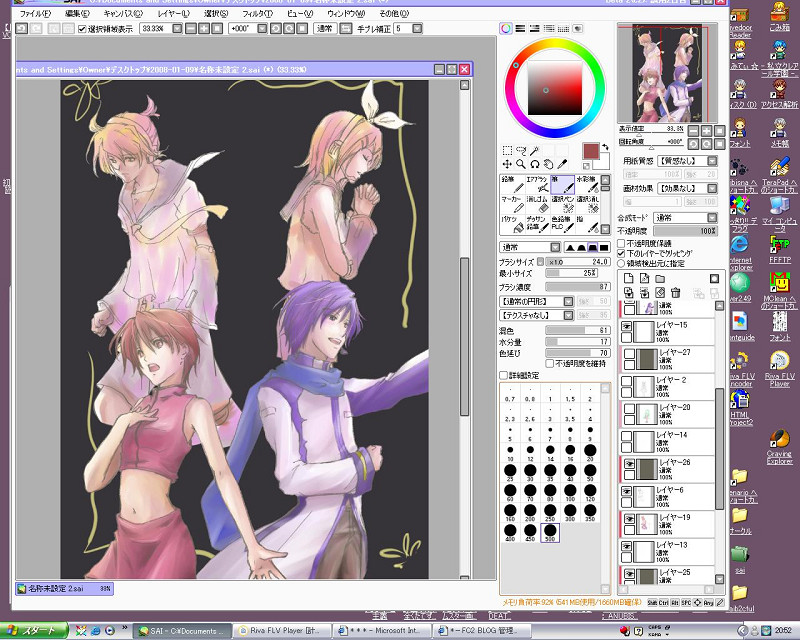Click the foreground red color swatch
Viewport: 800px width, 640px height.
click(x=590, y=151)
